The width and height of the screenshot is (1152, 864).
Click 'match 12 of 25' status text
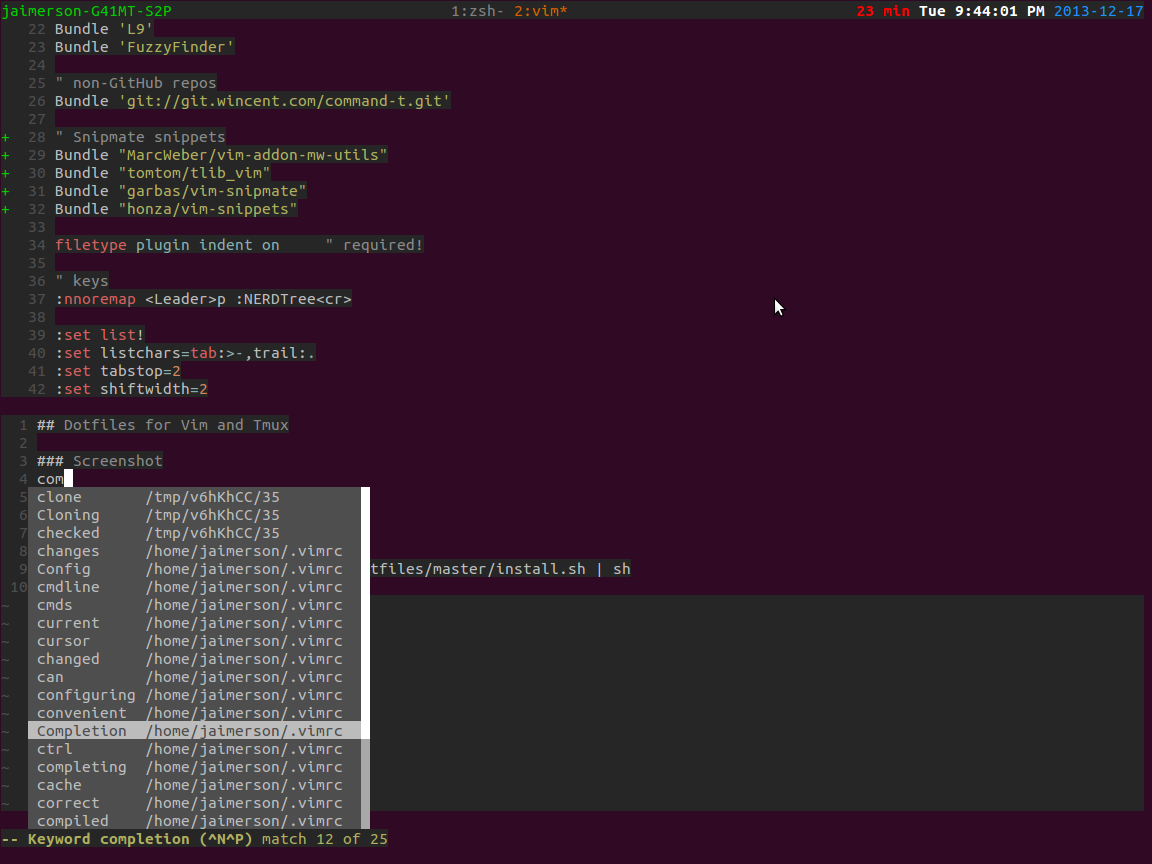325,839
